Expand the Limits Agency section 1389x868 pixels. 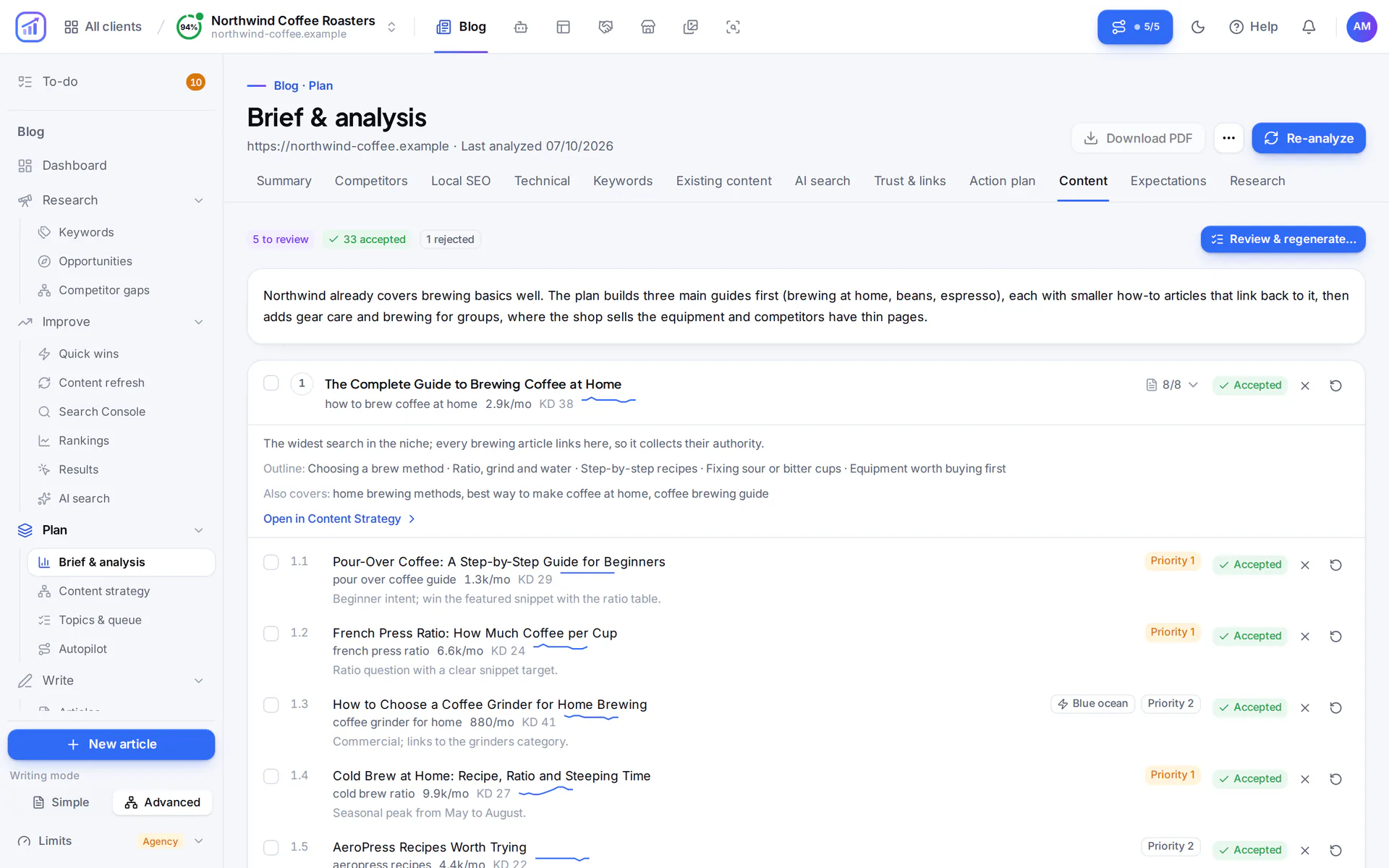pyautogui.click(x=111, y=841)
